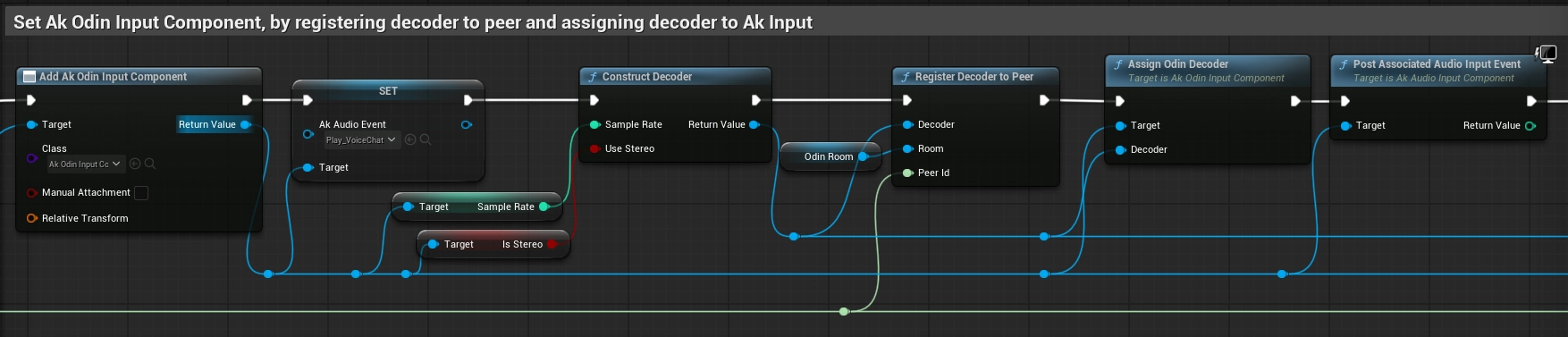The height and width of the screenshot is (337, 1568).
Task: Click the SET node output value pin
Action: 466,124
